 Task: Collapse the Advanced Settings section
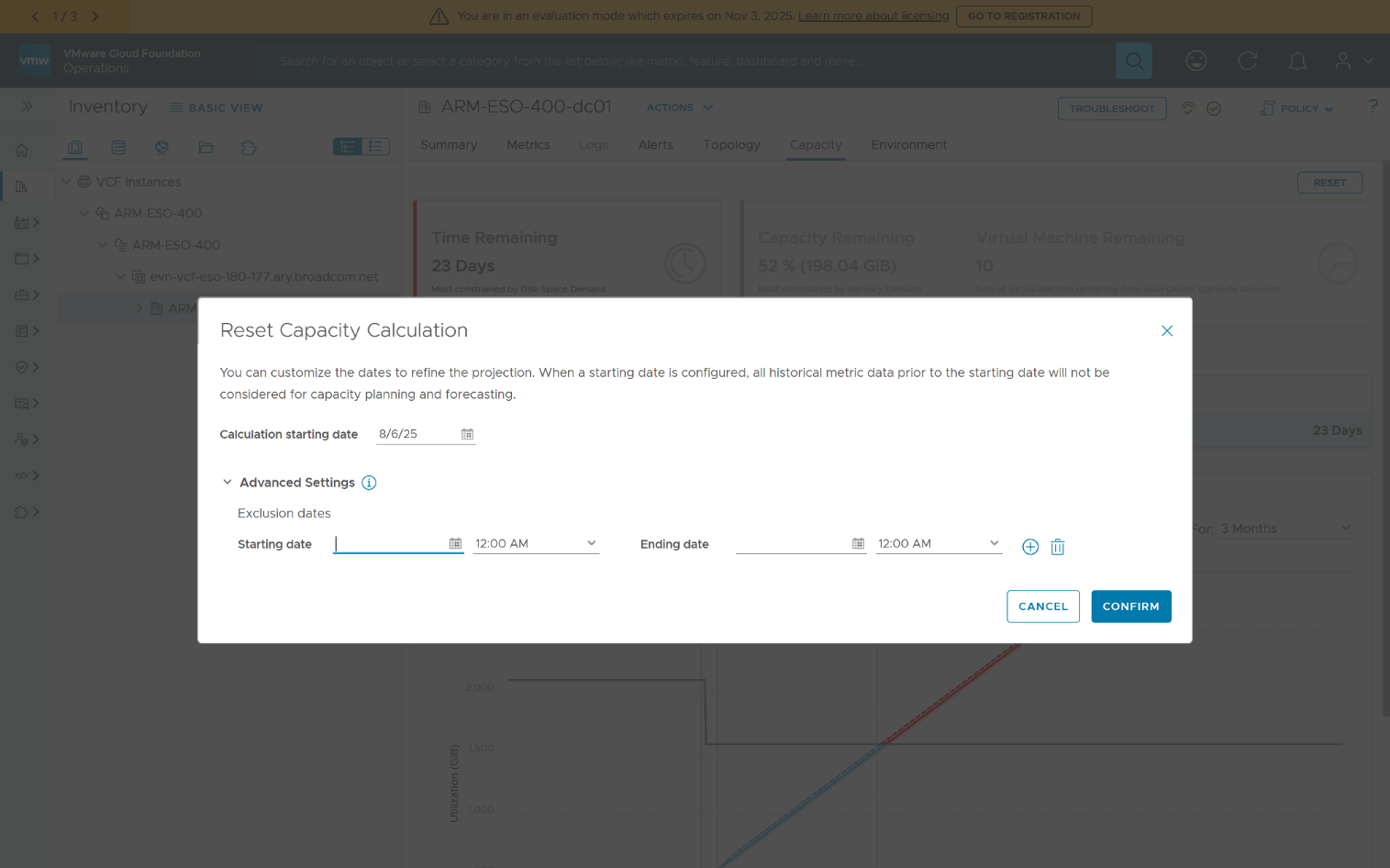click(227, 482)
